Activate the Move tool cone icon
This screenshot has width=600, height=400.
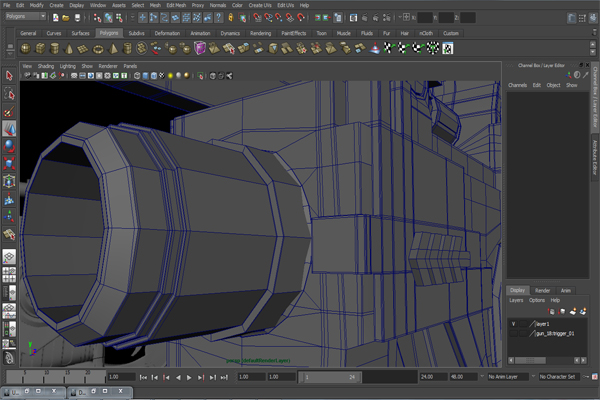[9, 129]
